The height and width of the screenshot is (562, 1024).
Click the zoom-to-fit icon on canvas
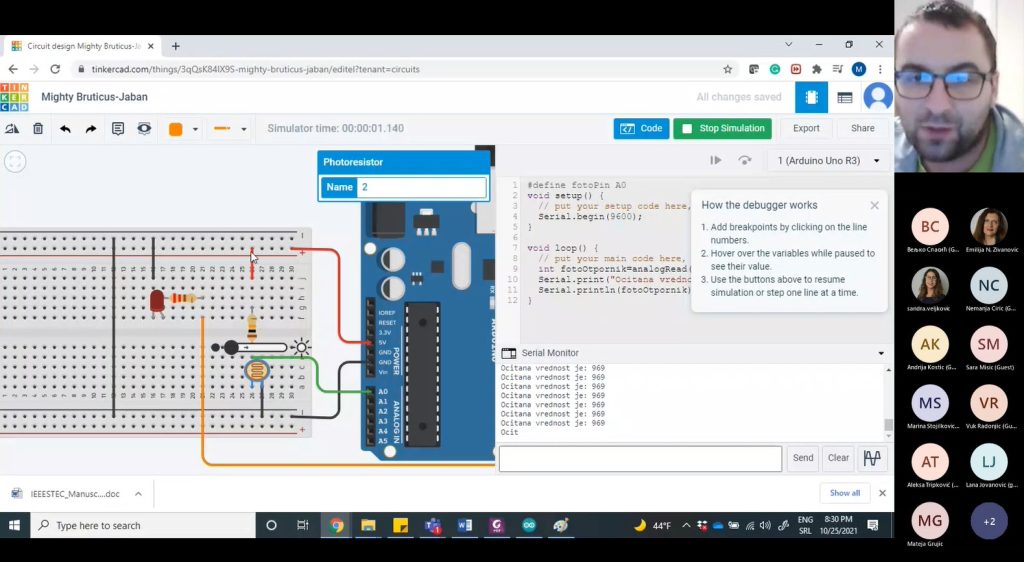[x=15, y=161]
